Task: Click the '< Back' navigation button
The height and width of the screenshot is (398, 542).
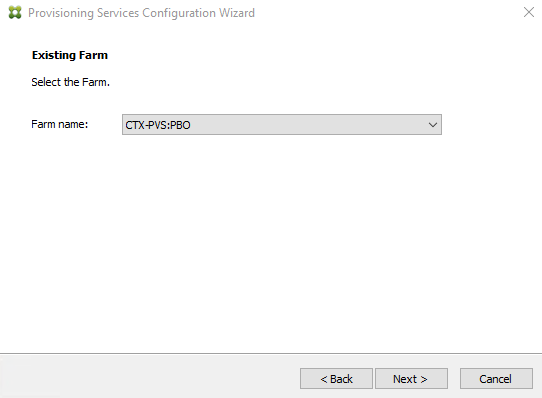Action: pos(336,379)
